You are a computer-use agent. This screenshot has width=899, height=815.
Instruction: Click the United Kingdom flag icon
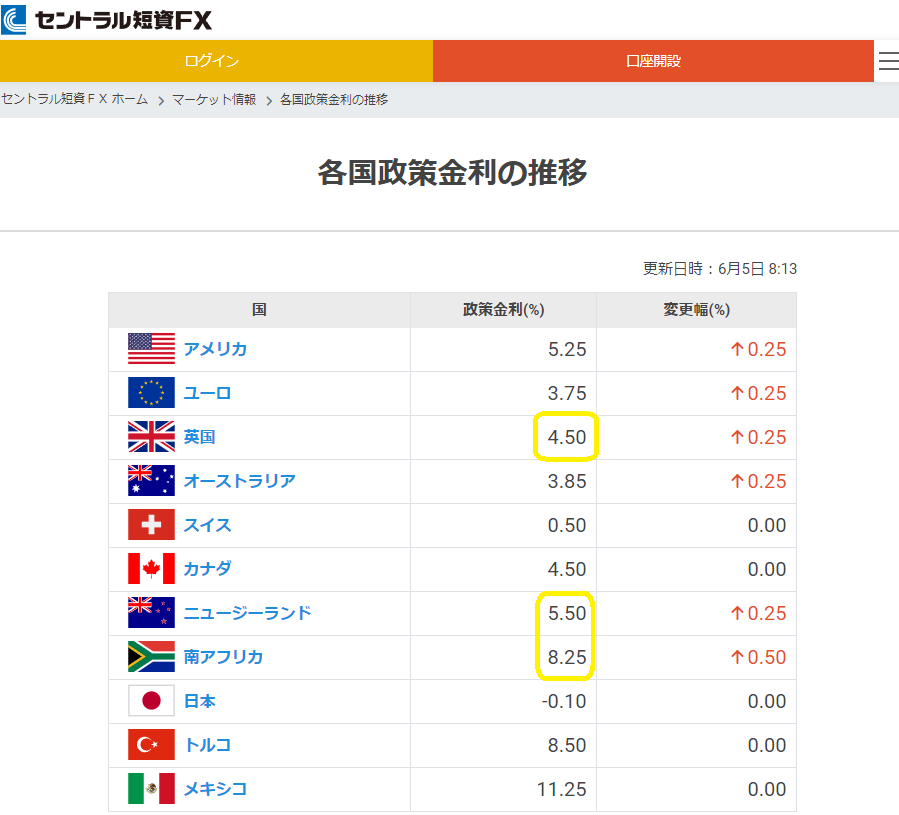(151, 437)
